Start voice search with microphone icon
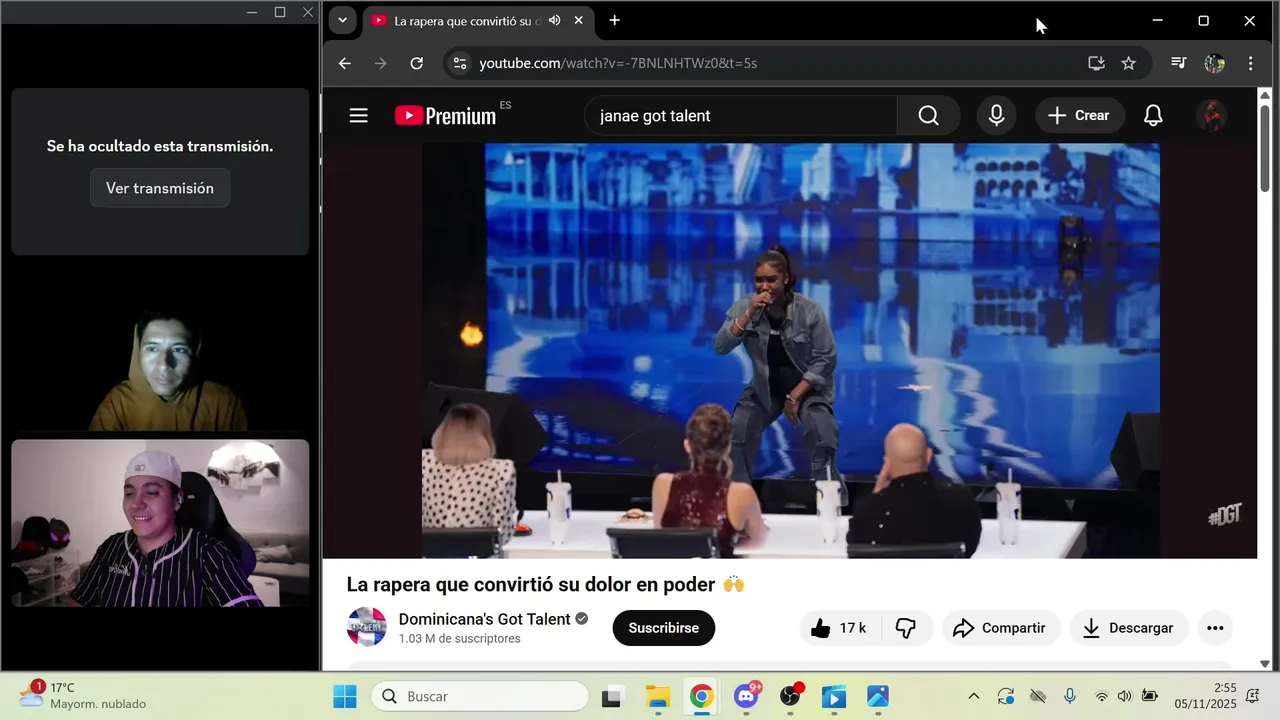 point(996,116)
